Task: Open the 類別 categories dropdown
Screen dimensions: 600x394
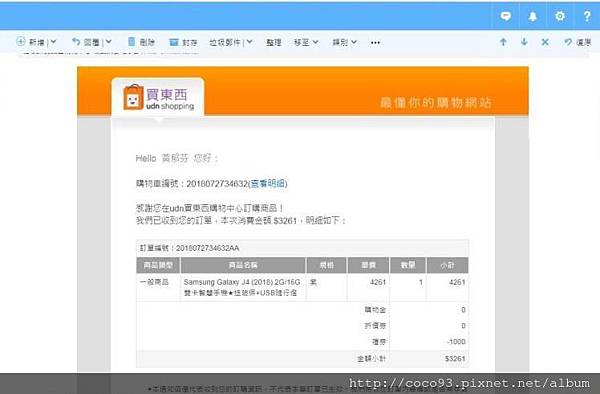Action: coord(344,42)
